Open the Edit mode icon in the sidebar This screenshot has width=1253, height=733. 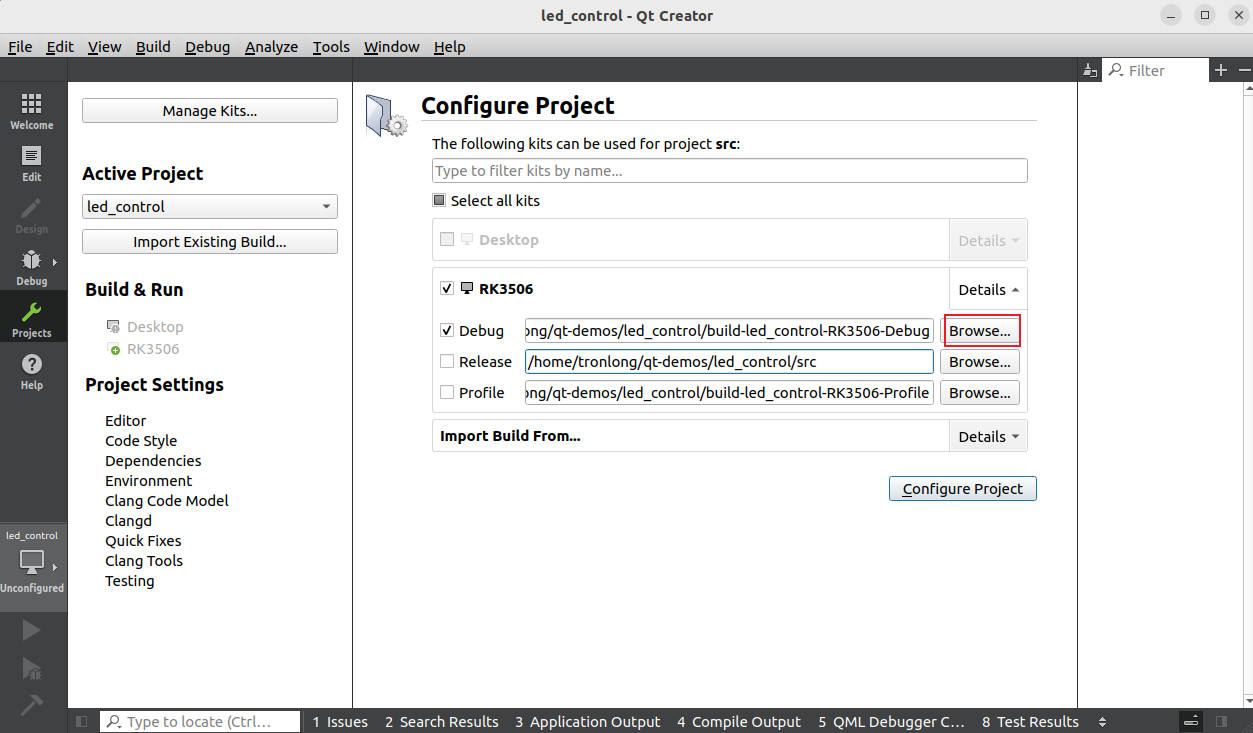[x=32, y=163]
